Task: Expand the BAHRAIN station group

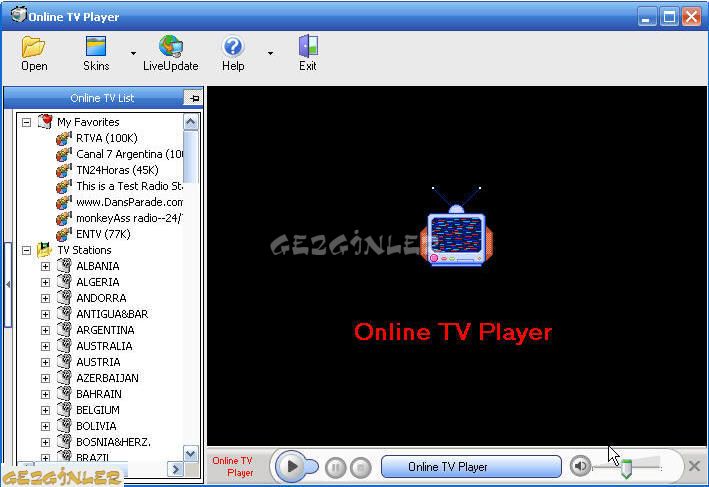Action: pyautogui.click(x=45, y=394)
